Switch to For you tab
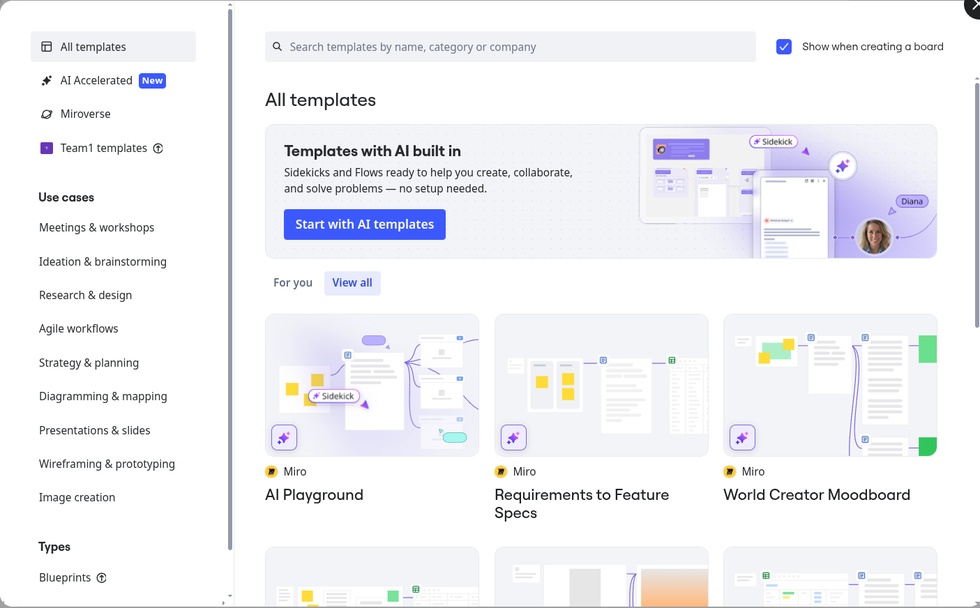 coord(292,283)
